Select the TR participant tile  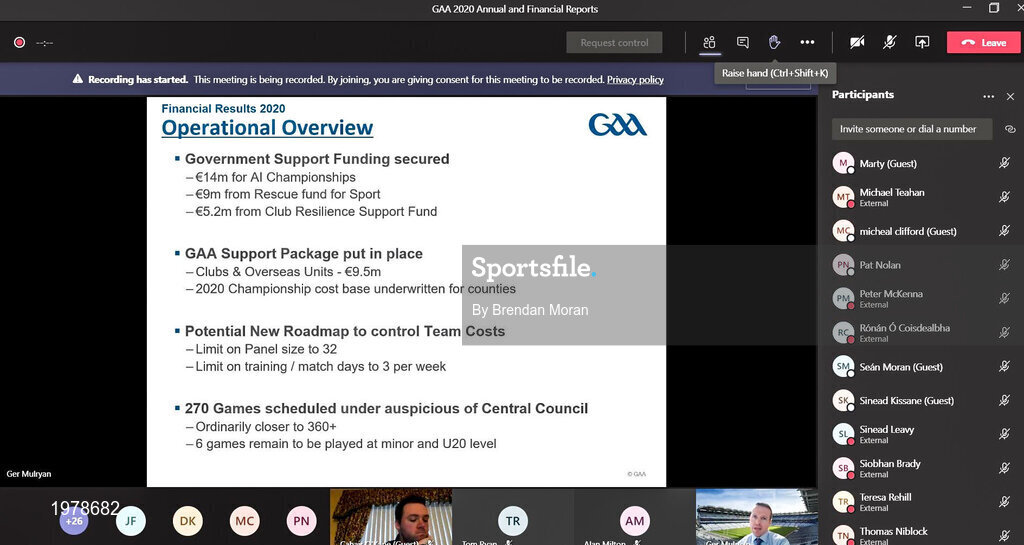(513, 518)
